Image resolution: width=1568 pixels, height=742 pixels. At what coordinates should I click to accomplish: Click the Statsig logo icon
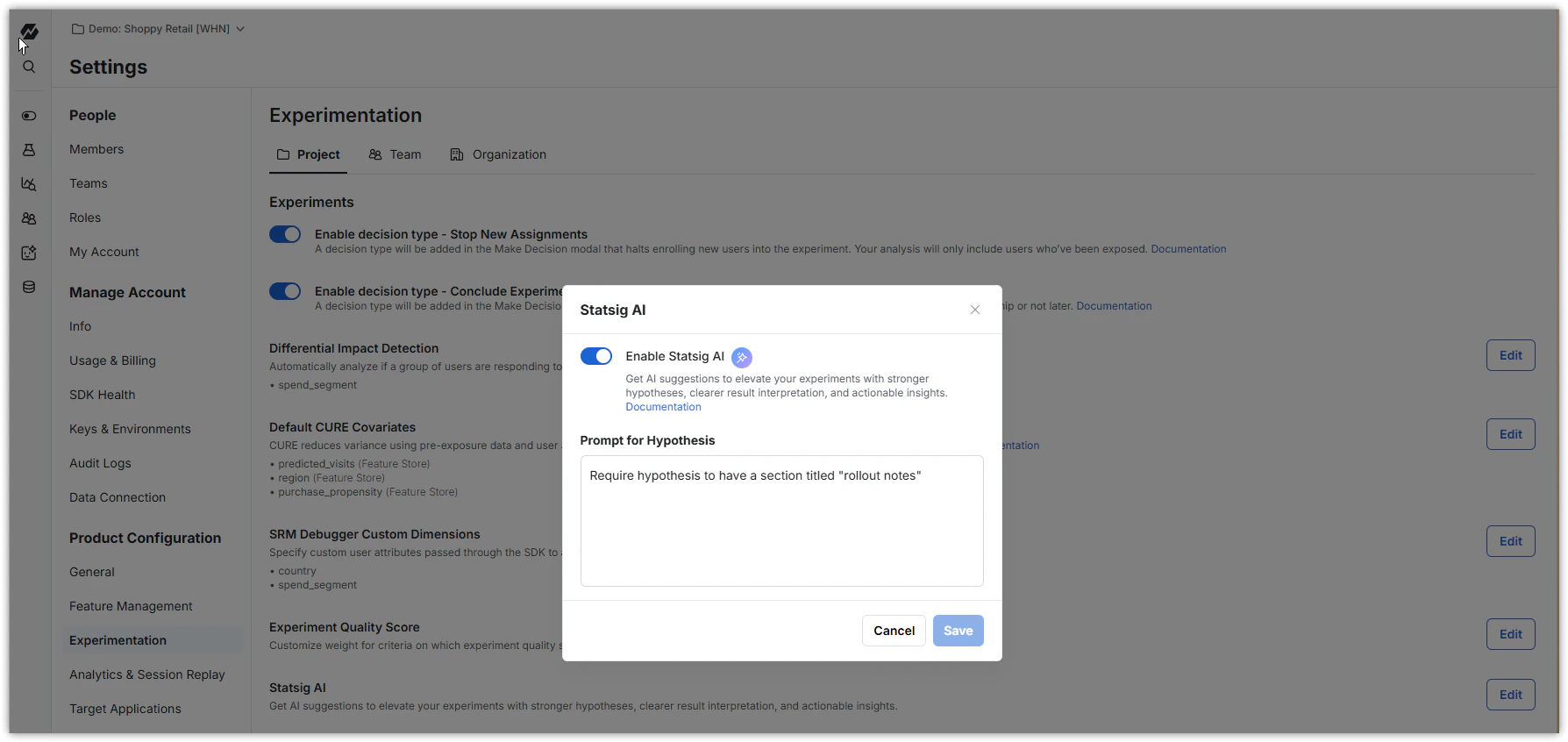[29, 31]
